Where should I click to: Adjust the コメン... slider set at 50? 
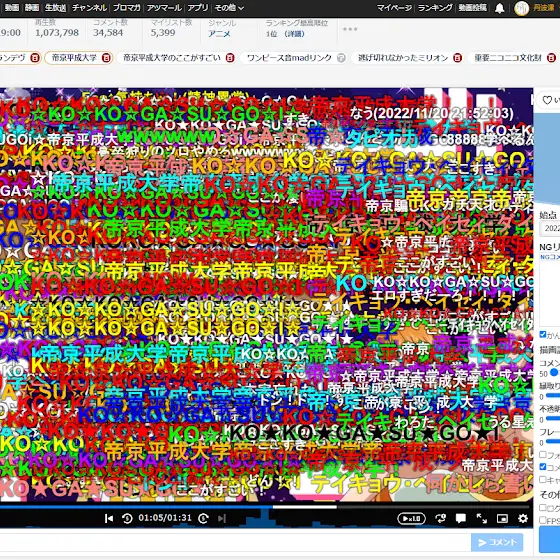tap(554, 373)
